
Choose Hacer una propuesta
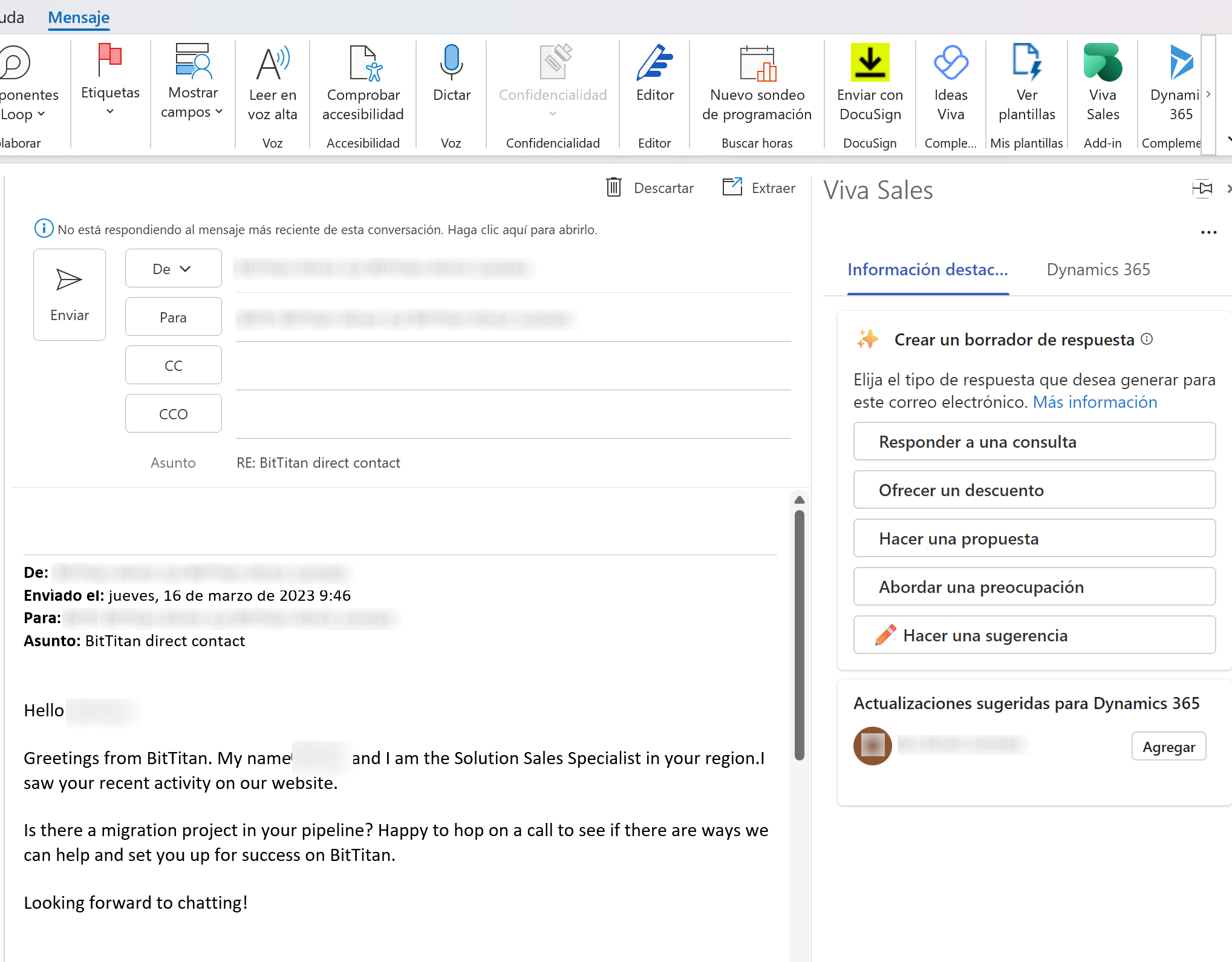(x=1034, y=538)
